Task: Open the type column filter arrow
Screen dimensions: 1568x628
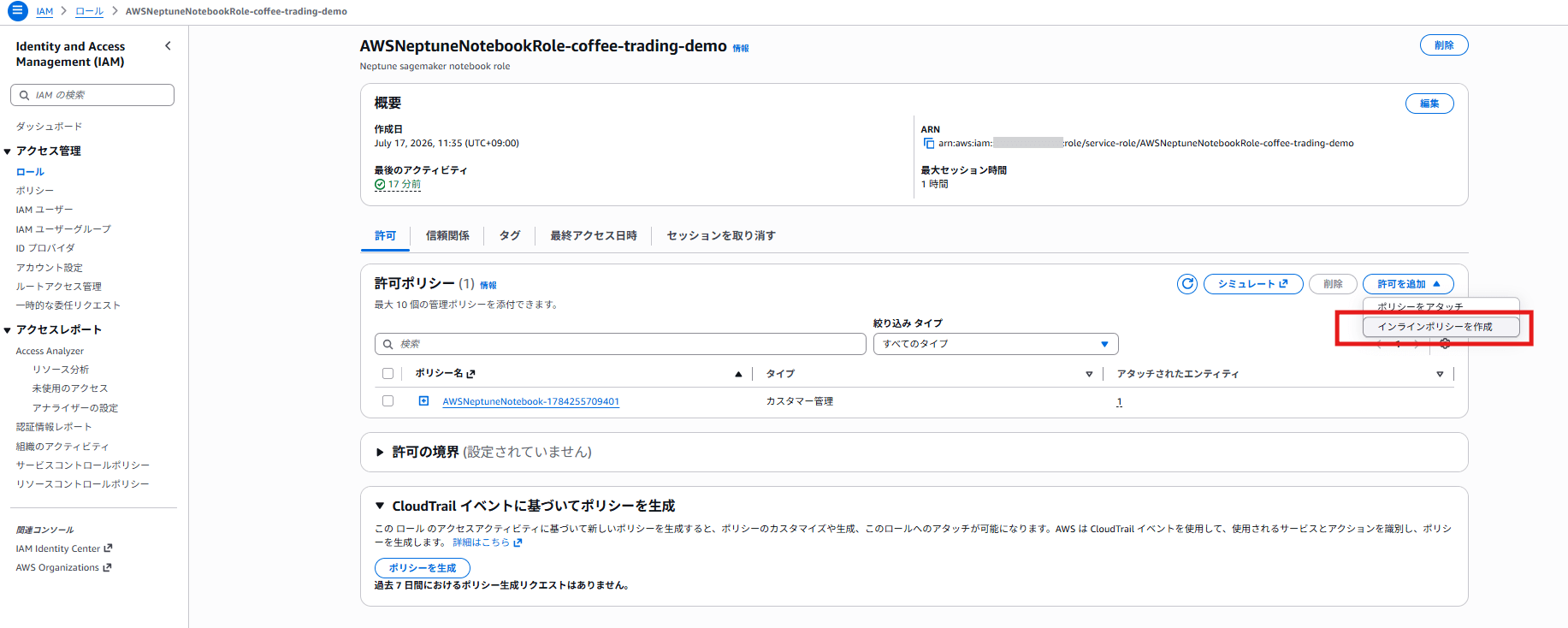Action: point(1089,374)
